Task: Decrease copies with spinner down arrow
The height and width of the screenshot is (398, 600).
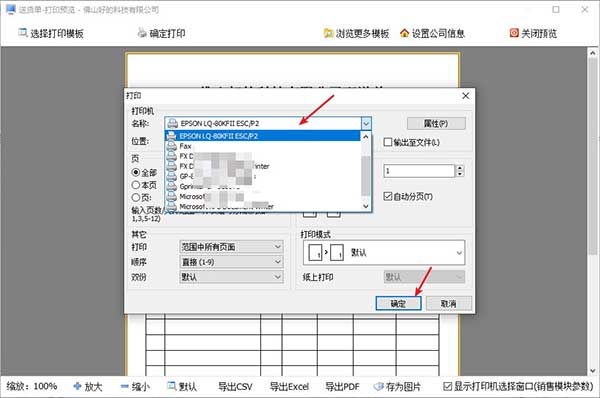Action: point(460,174)
